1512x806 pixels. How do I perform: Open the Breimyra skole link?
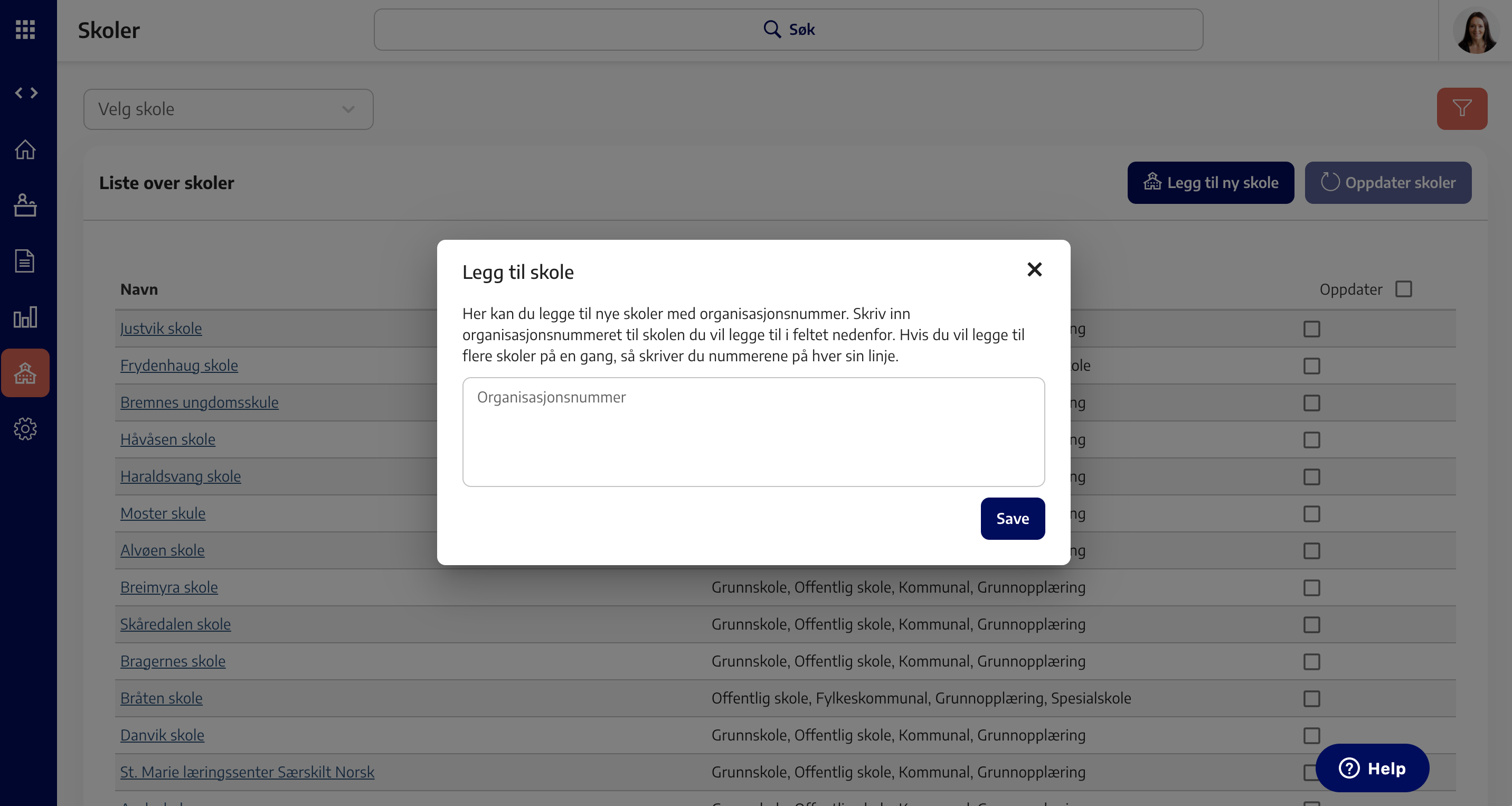169,588
